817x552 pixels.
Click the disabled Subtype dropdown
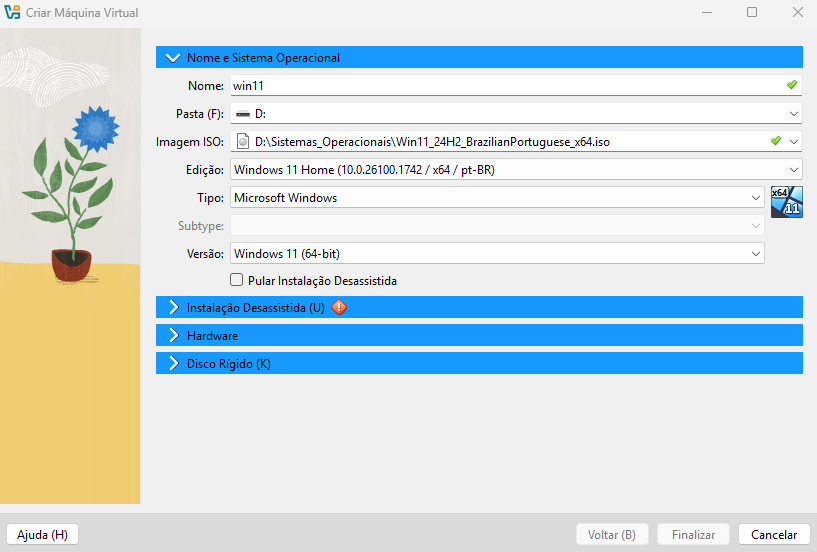(x=497, y=226)
